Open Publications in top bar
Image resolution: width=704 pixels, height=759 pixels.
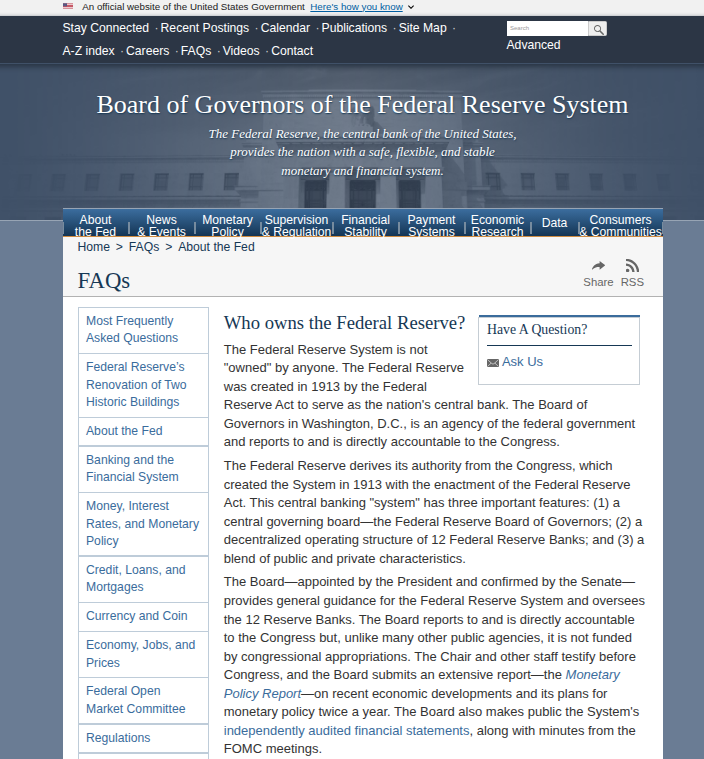(354, 28)
